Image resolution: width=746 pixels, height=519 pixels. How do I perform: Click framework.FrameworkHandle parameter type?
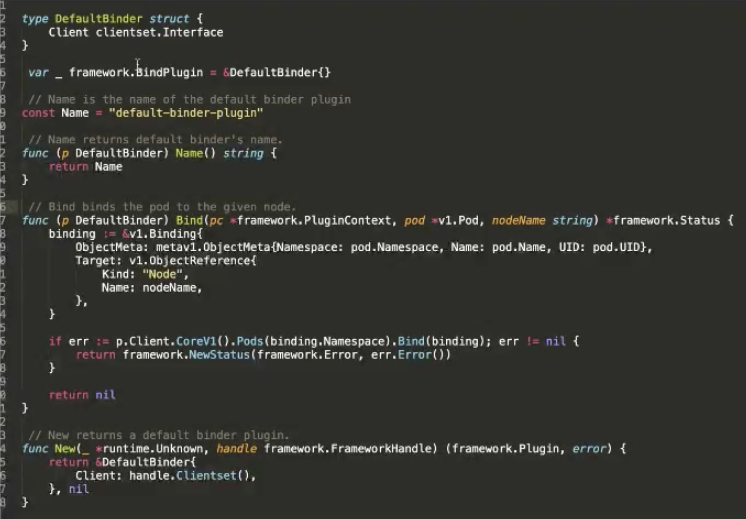pos(347,449)
